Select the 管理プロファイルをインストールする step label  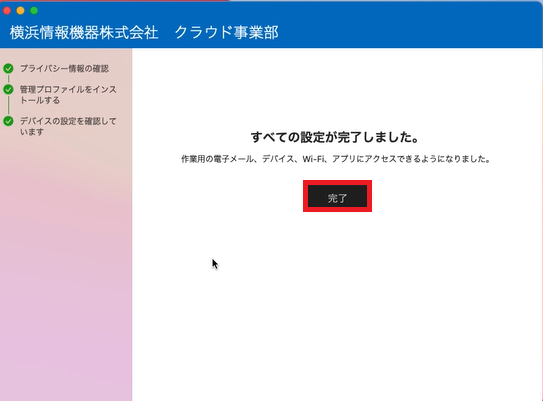(68, 95)
